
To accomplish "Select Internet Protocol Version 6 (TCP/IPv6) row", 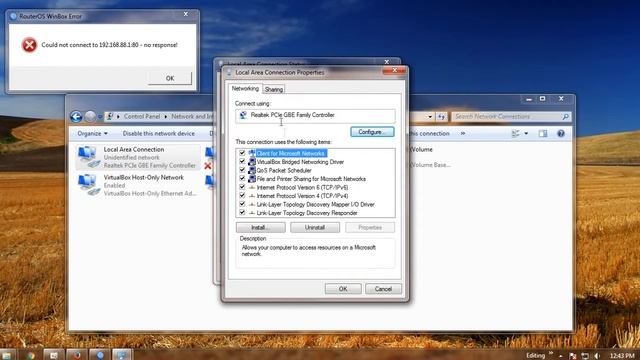I will [302, 187].
